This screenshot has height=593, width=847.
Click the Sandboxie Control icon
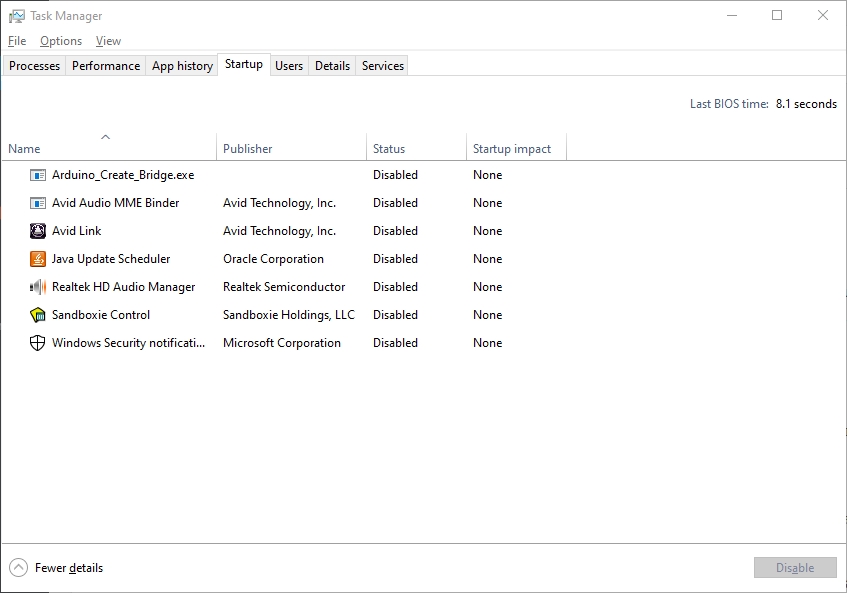(x=37, y=315)
